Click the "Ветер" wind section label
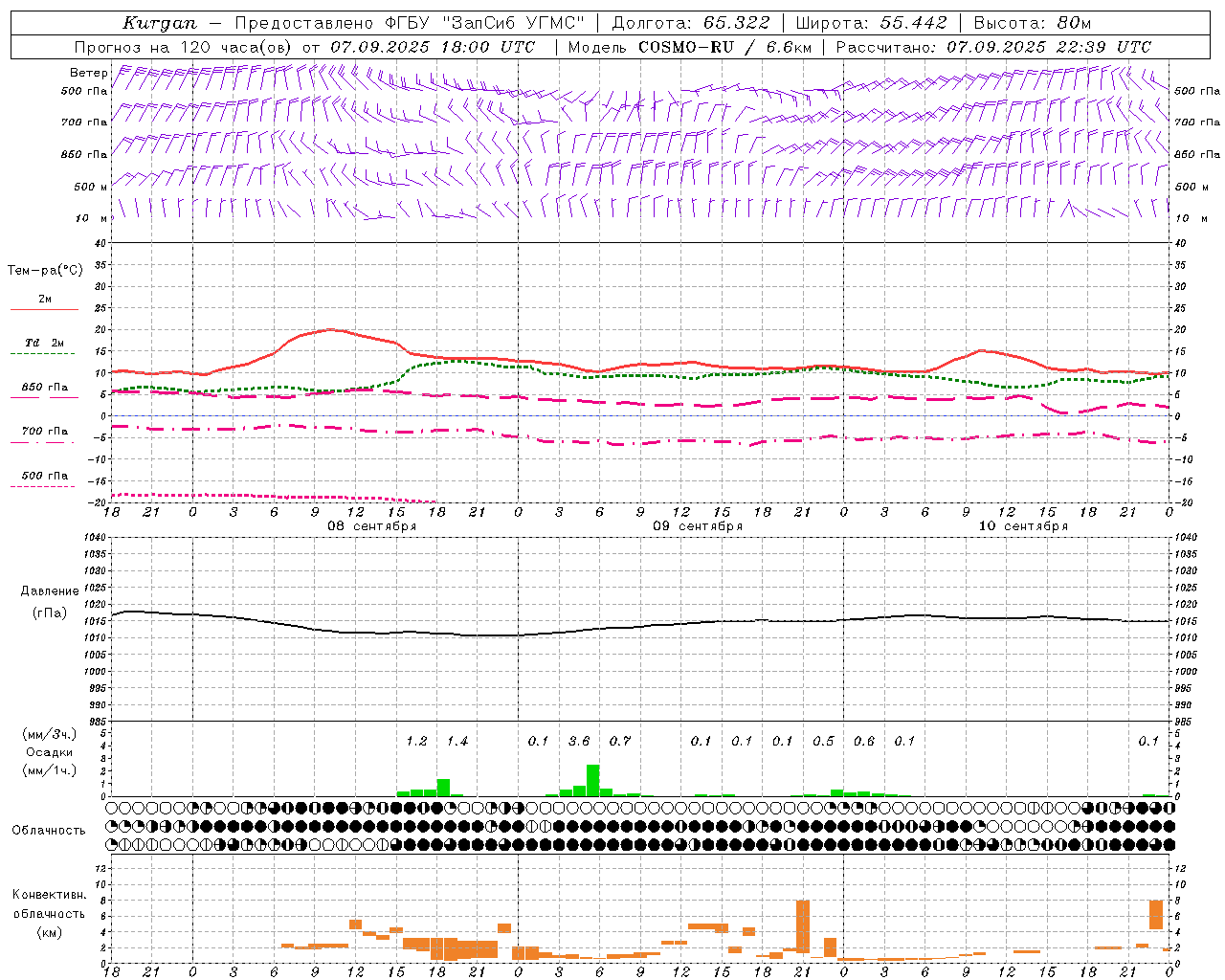 pos(89,73)
